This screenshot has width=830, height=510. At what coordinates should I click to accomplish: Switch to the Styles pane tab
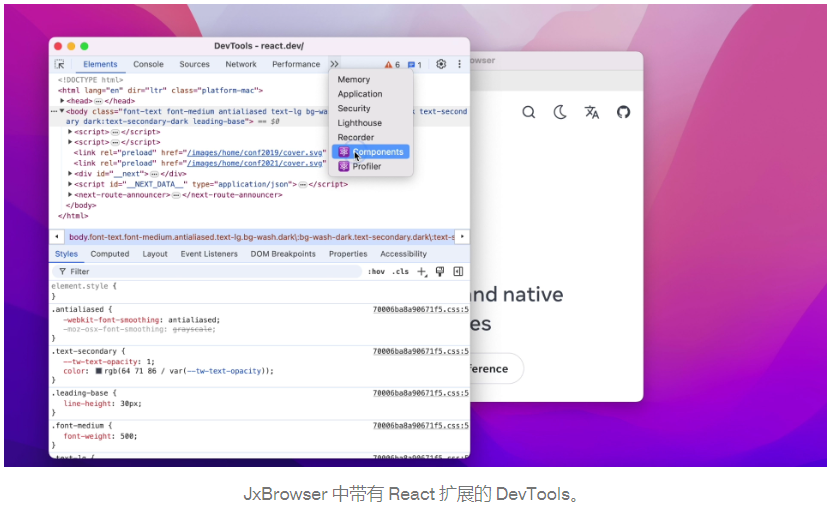pyautogui.click(x=66, y=254)
